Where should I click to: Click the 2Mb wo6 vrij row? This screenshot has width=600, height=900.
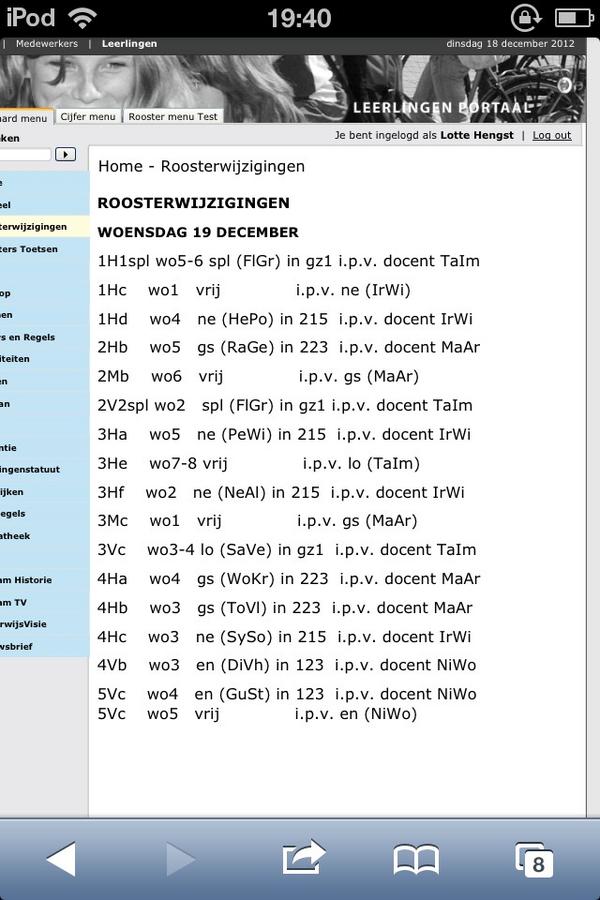(258, 377)
